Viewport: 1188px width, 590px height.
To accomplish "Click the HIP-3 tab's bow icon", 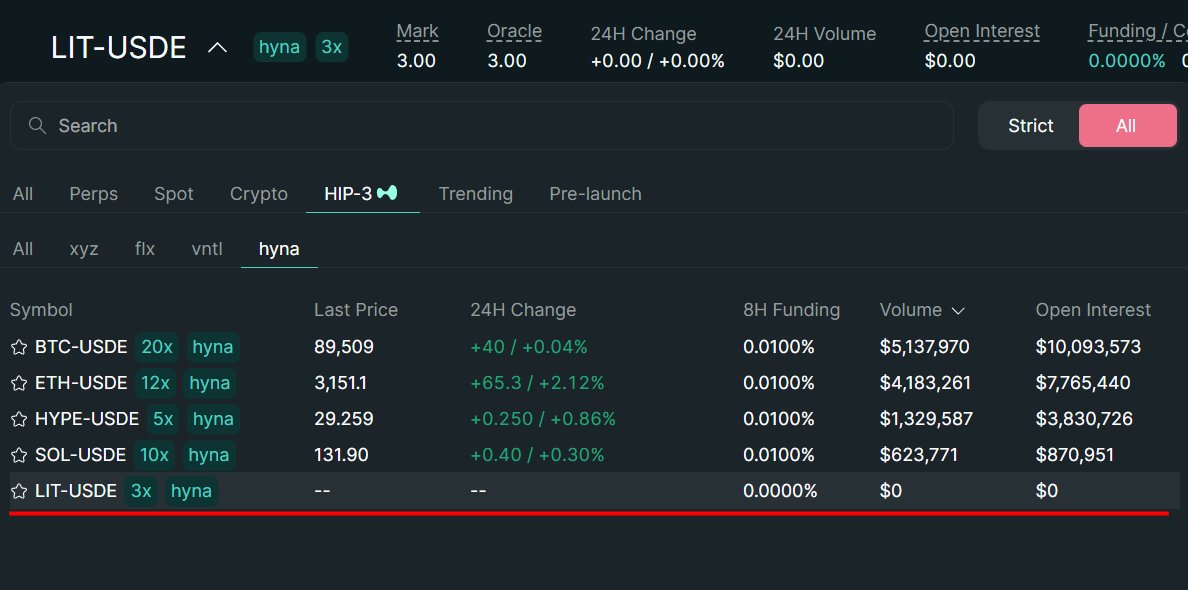I will (x=387, y=193).
